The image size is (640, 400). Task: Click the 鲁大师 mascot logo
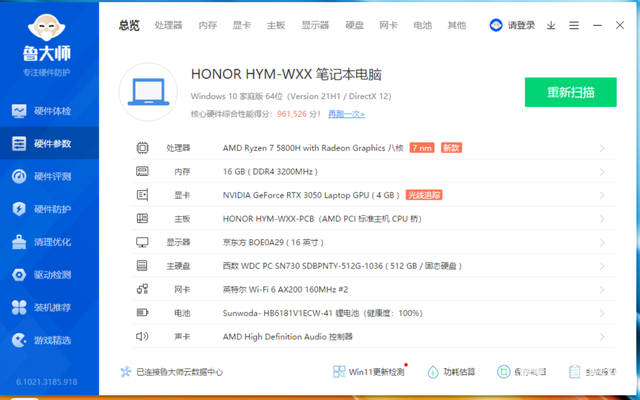click(x=47, y=27)
